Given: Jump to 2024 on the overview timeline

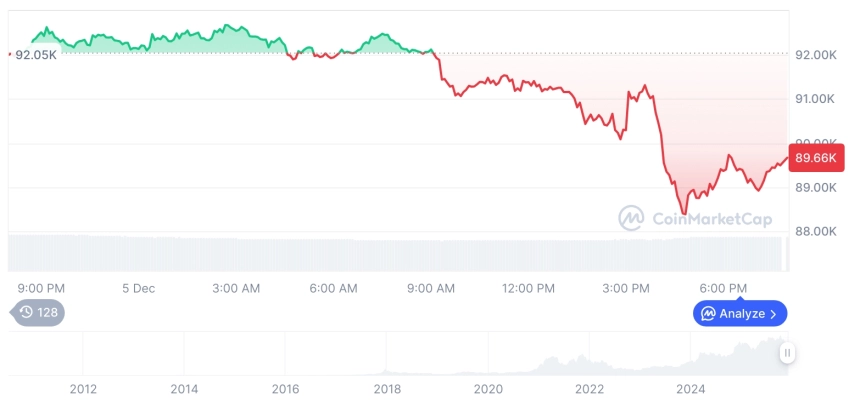Looking at the screenshot, I should 691,389.
